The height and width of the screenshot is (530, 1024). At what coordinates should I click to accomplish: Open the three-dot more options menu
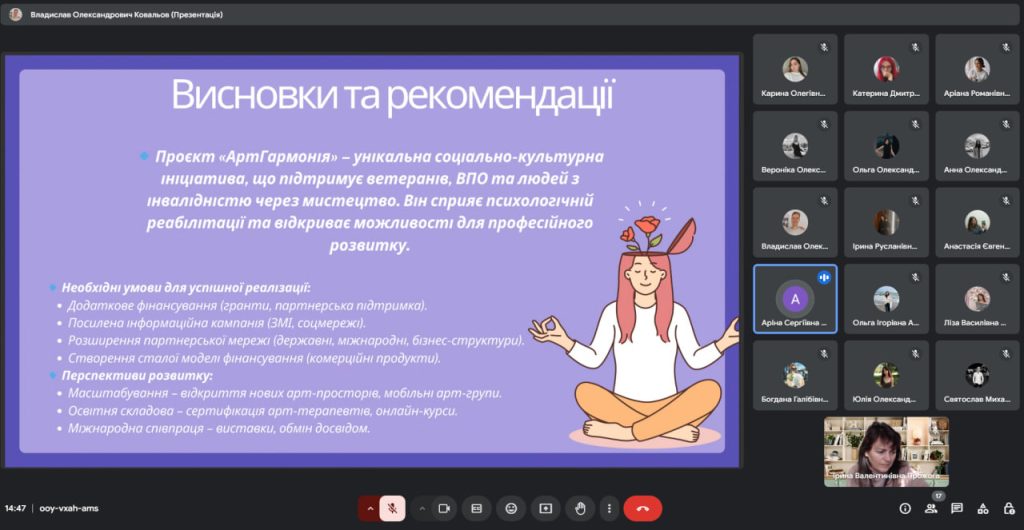609,508
